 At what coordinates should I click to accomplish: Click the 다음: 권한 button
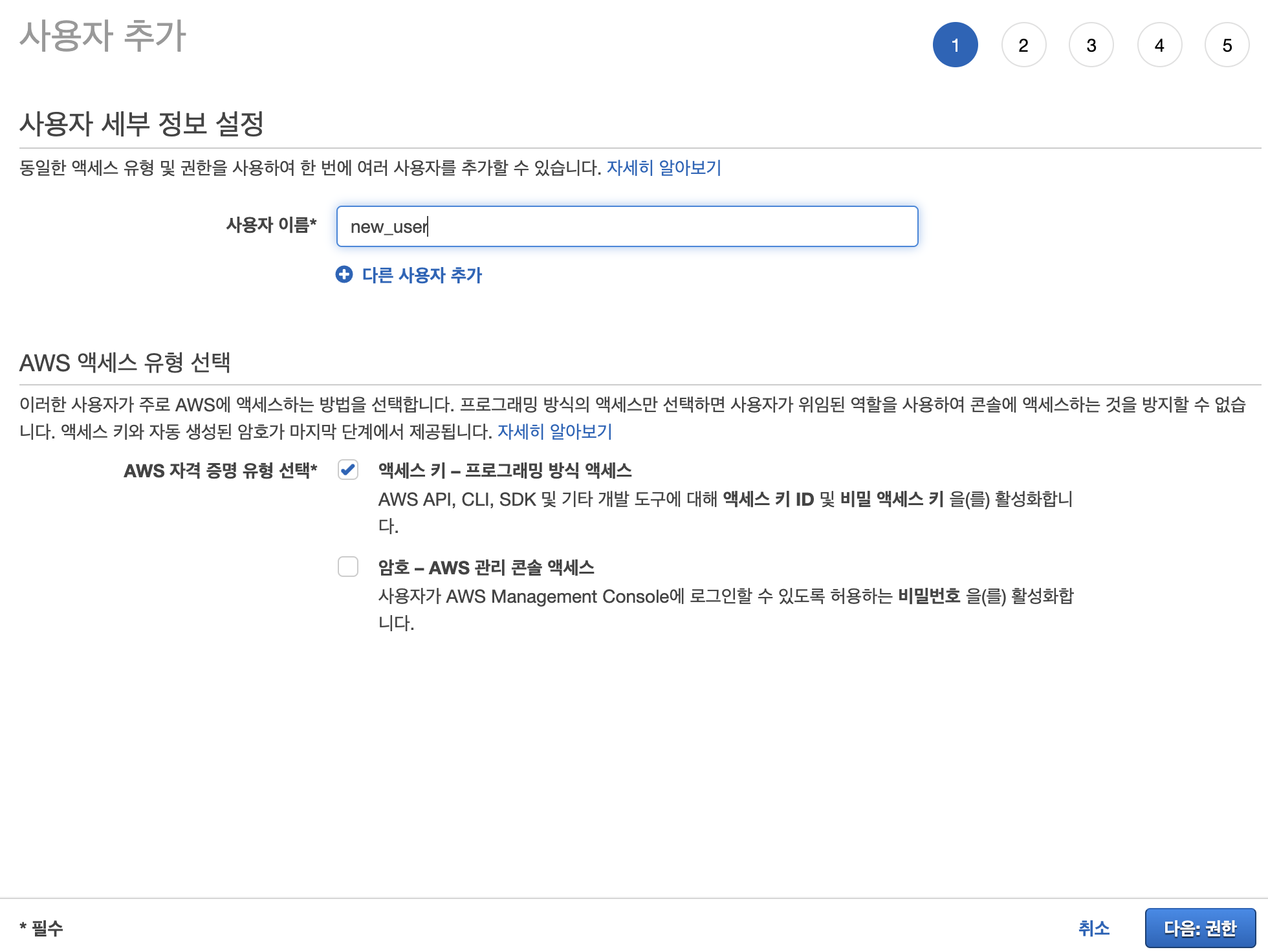[1200, 928]
